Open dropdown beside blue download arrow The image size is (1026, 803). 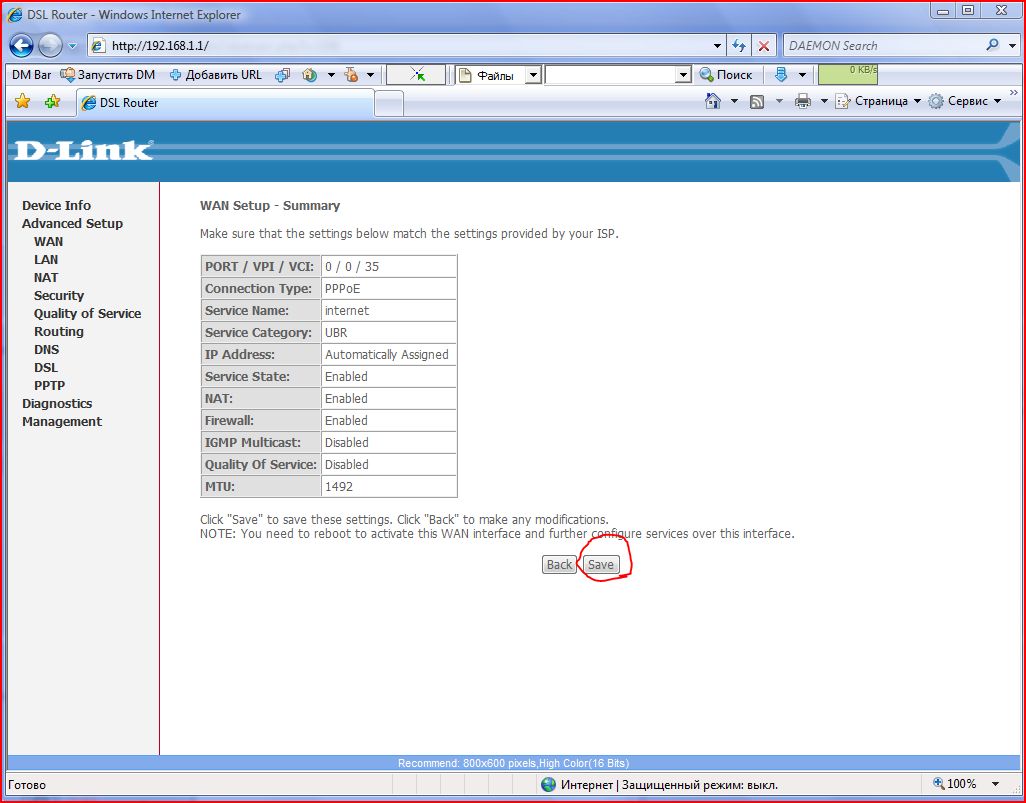[802, 75]
